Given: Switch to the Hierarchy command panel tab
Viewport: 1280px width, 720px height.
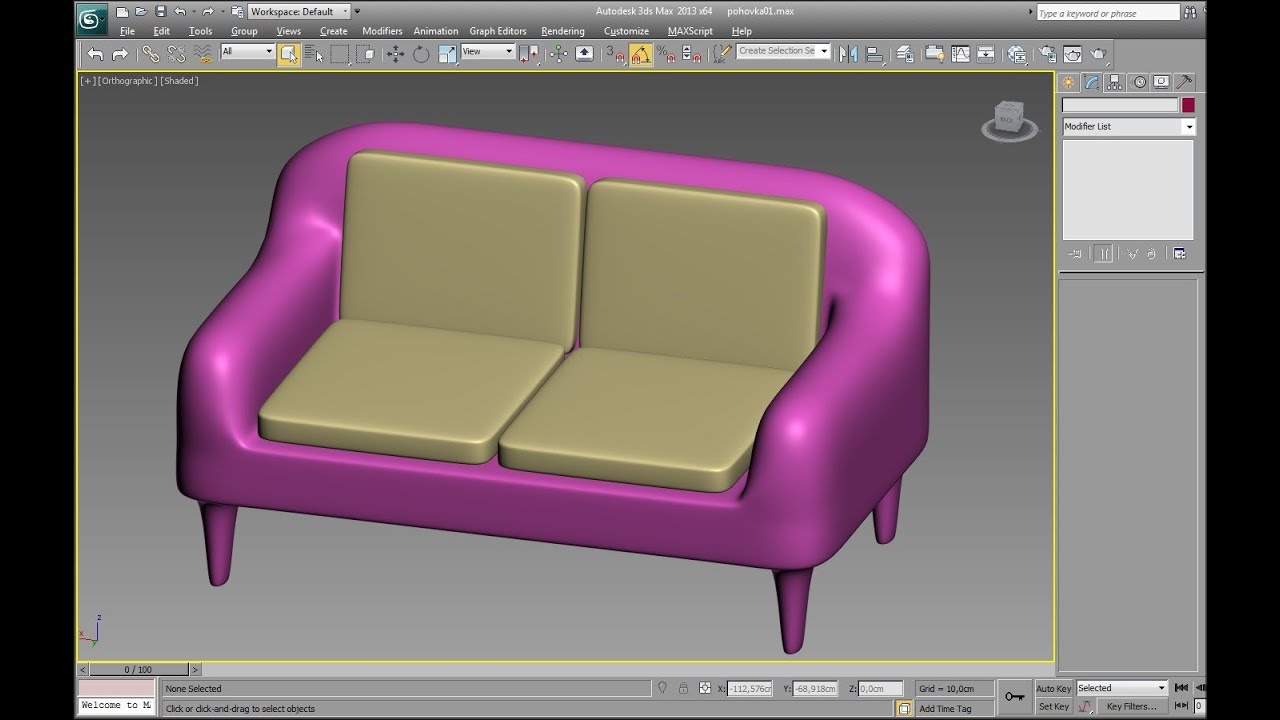Looking at the screenshot, I should point(1115,82).
